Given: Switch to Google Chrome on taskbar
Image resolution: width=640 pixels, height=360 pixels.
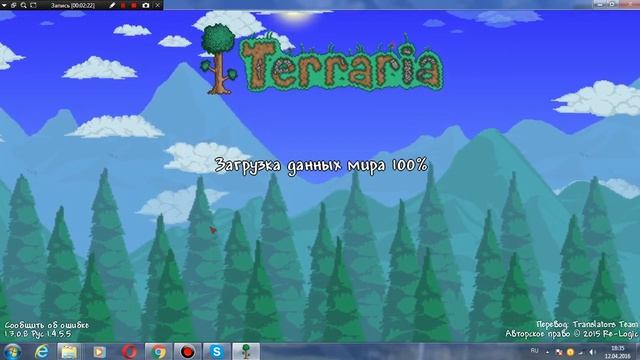Looking at the screenshot, I should tap(158, 352).
